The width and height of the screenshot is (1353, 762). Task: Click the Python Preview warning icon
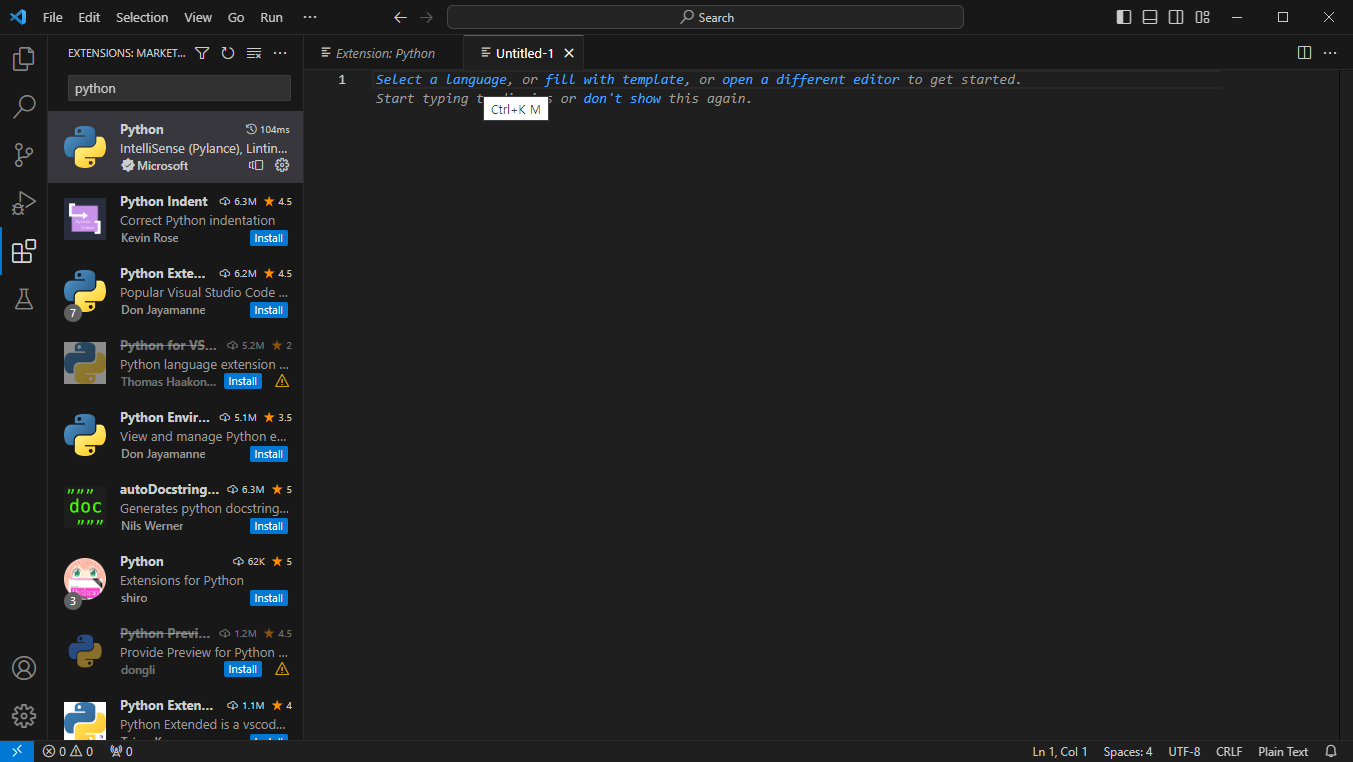point(282,669)
